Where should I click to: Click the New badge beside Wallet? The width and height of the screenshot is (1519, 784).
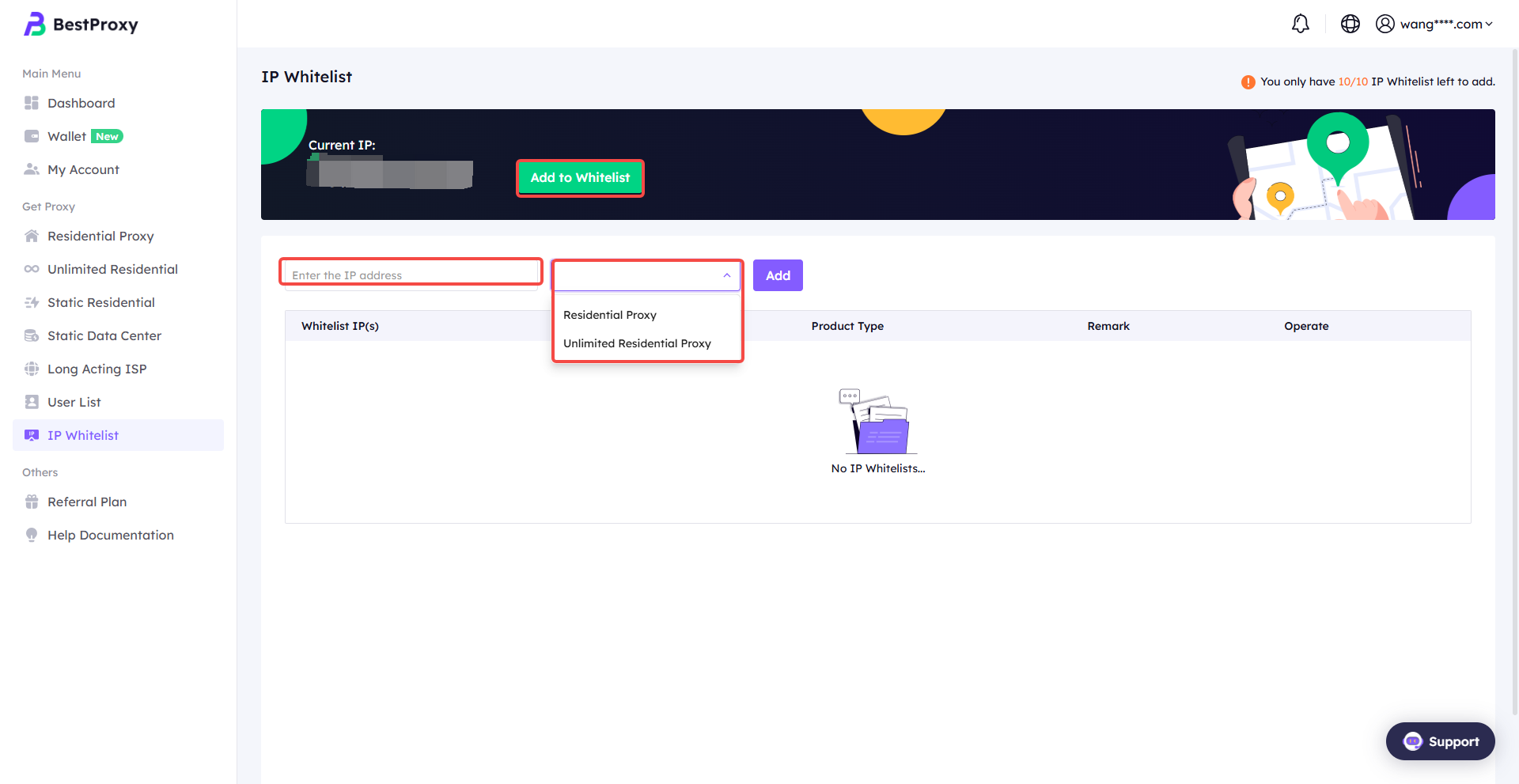pyautogui.click(x=107, y=136)
